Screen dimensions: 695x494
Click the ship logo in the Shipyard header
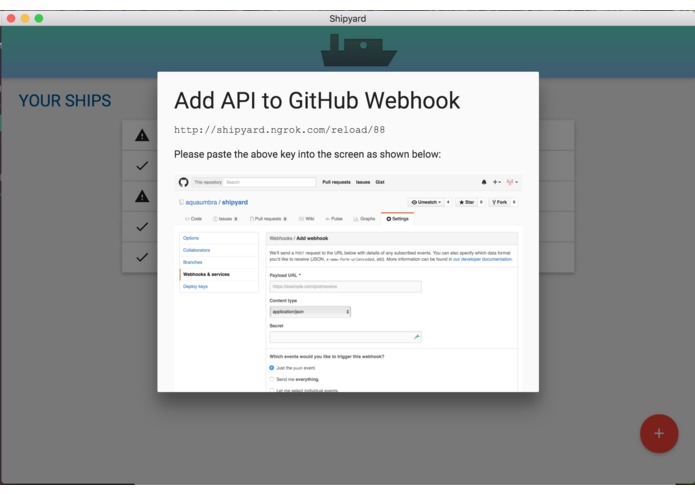tap(359, 51)
